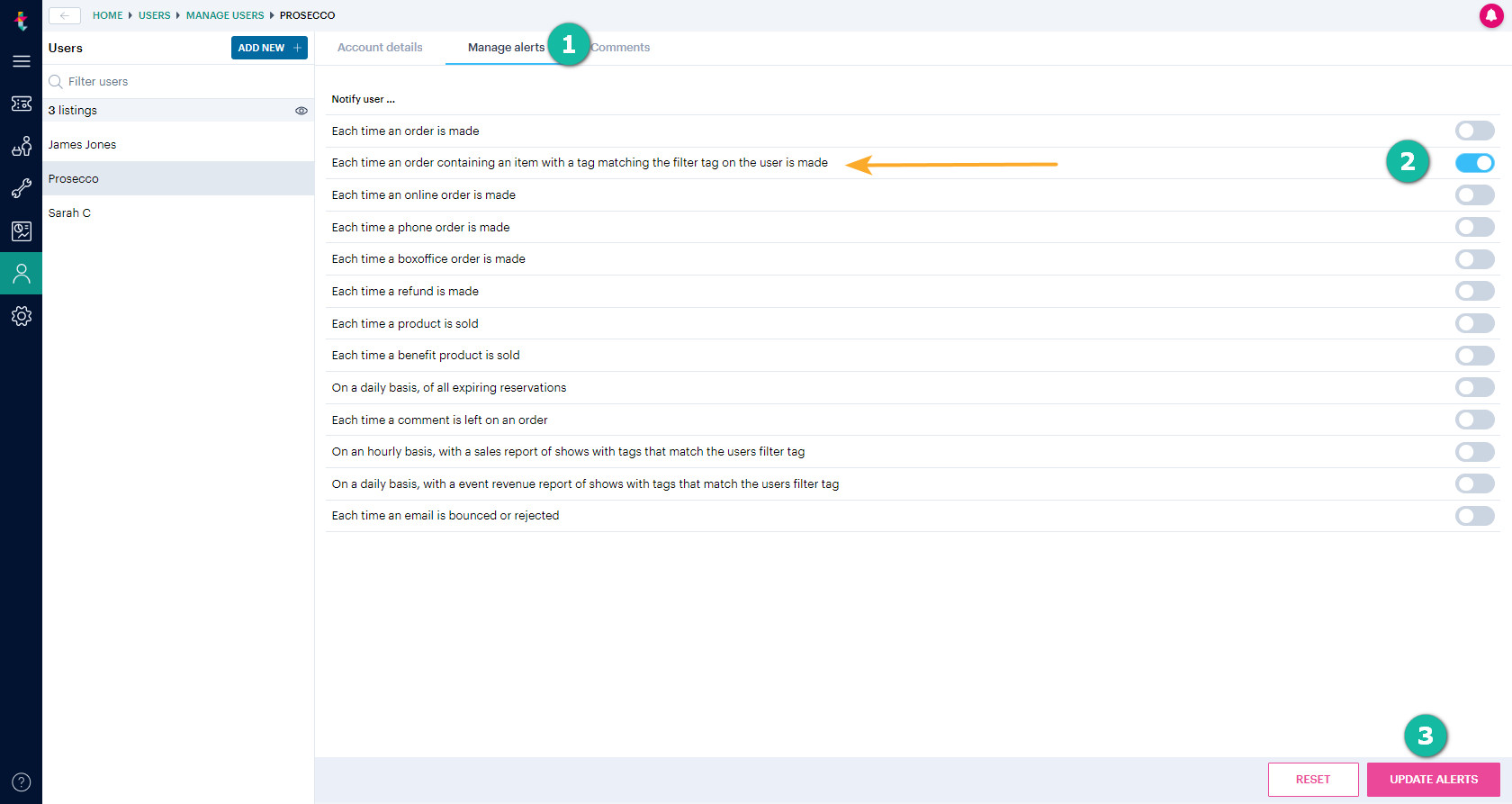Open the notifications bell icon
Image resolution: width=1512 pixels, height=804 pixels.
(1491, 15)
